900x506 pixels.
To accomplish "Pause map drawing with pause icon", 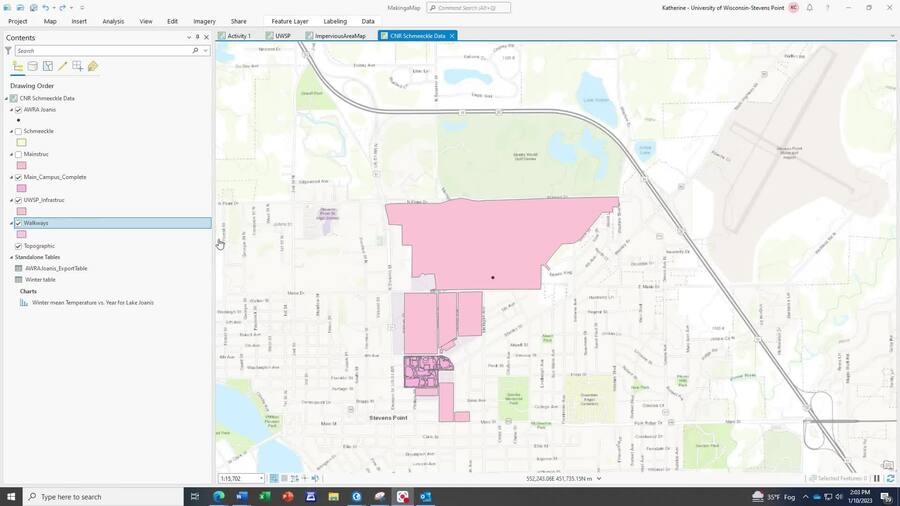I will pyautogui.click(x=876, y=478).
